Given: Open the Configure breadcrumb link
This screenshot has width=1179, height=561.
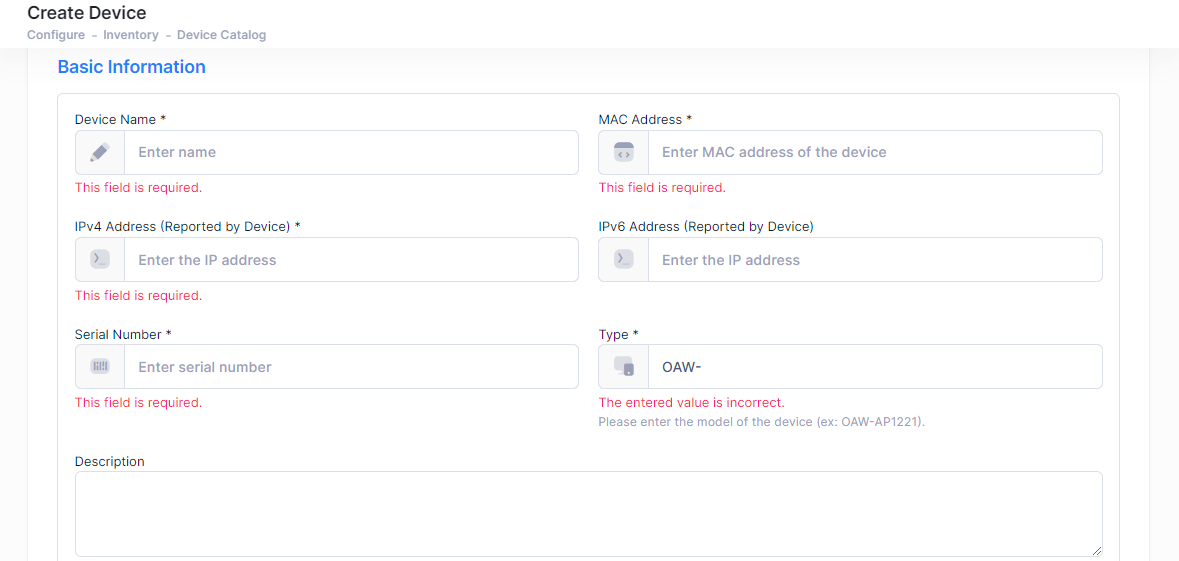Looking at the screenshot, I should [x=56, y=35].
